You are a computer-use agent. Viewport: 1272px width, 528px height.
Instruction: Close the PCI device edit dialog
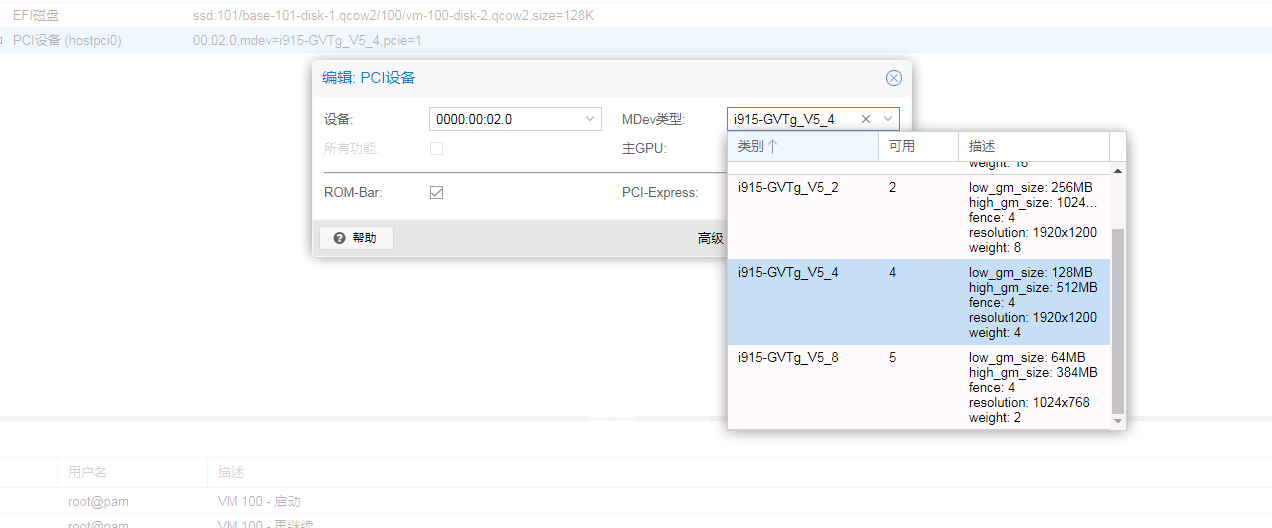[x=894, y=78]
